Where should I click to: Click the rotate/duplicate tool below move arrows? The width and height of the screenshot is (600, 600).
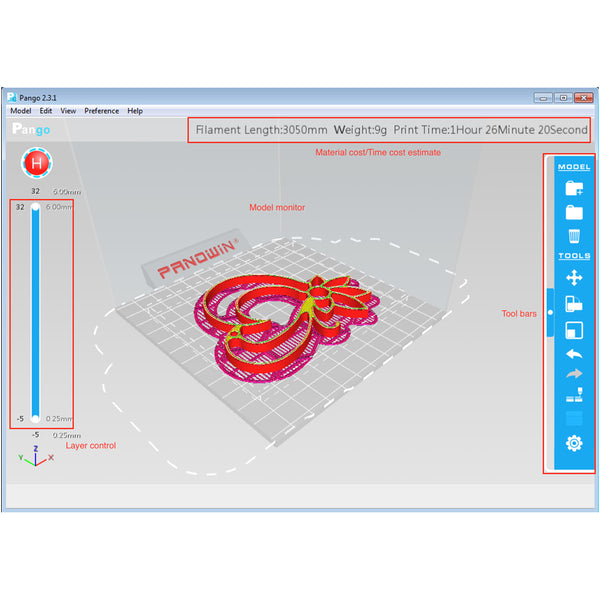(574, 304)
